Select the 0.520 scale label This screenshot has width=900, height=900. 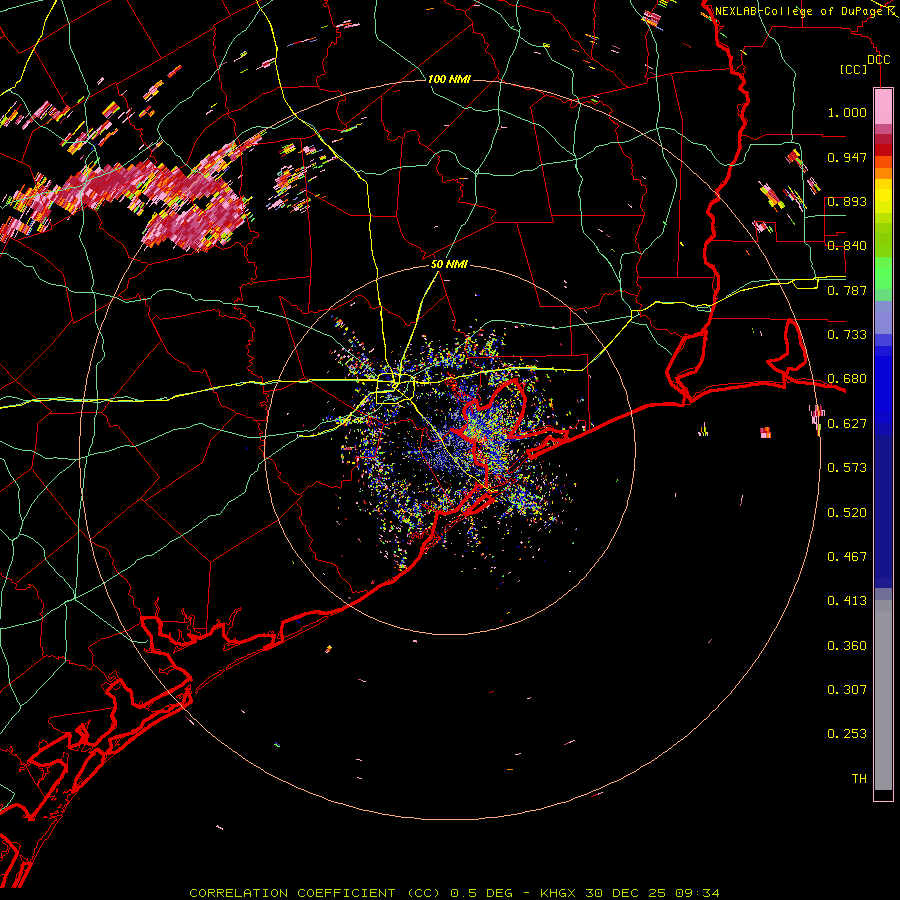click(847, 513)
